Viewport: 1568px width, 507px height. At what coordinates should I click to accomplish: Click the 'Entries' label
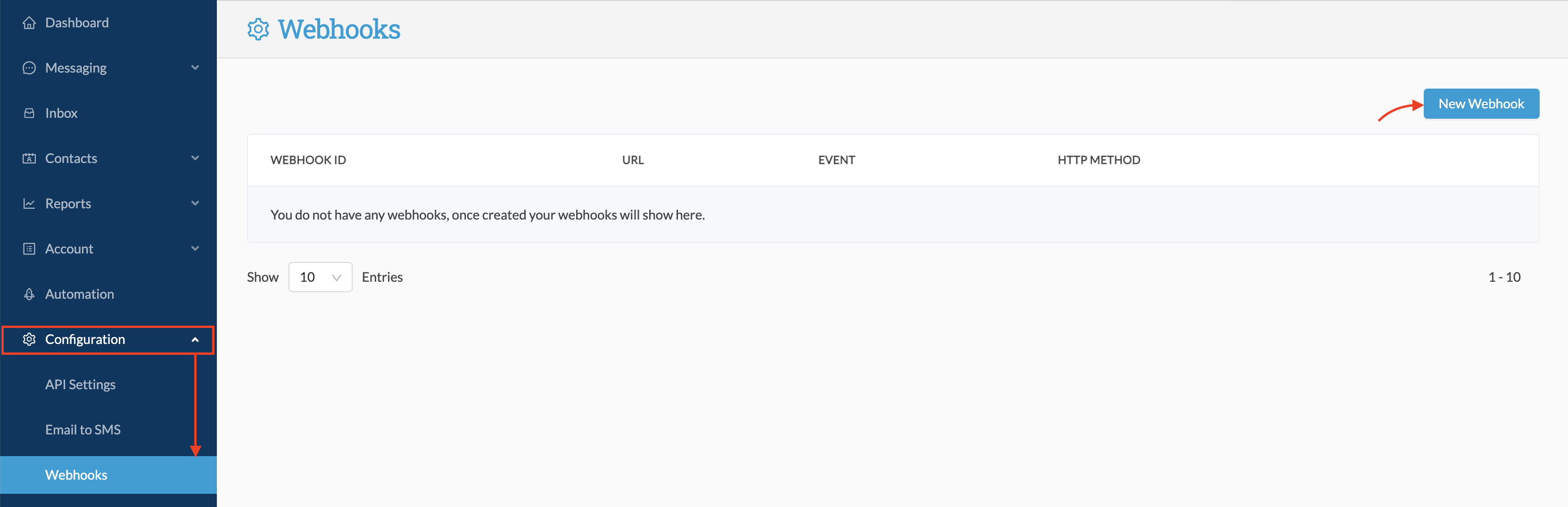[382, 277]
